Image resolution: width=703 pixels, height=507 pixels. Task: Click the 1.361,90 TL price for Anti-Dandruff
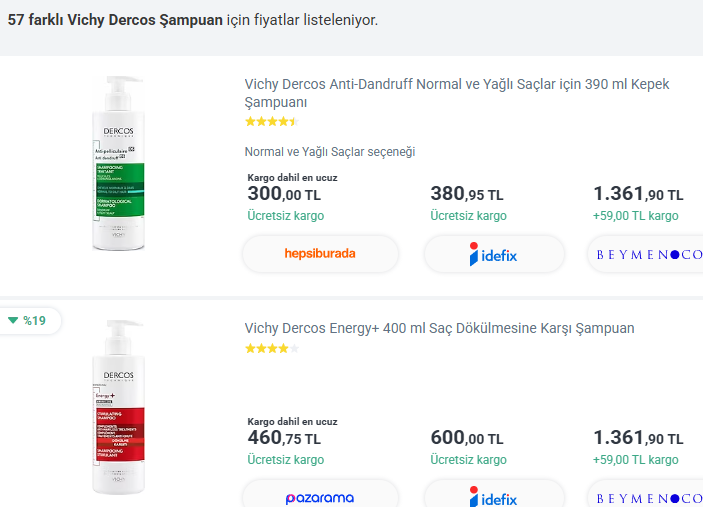click(x=638, y=194)
